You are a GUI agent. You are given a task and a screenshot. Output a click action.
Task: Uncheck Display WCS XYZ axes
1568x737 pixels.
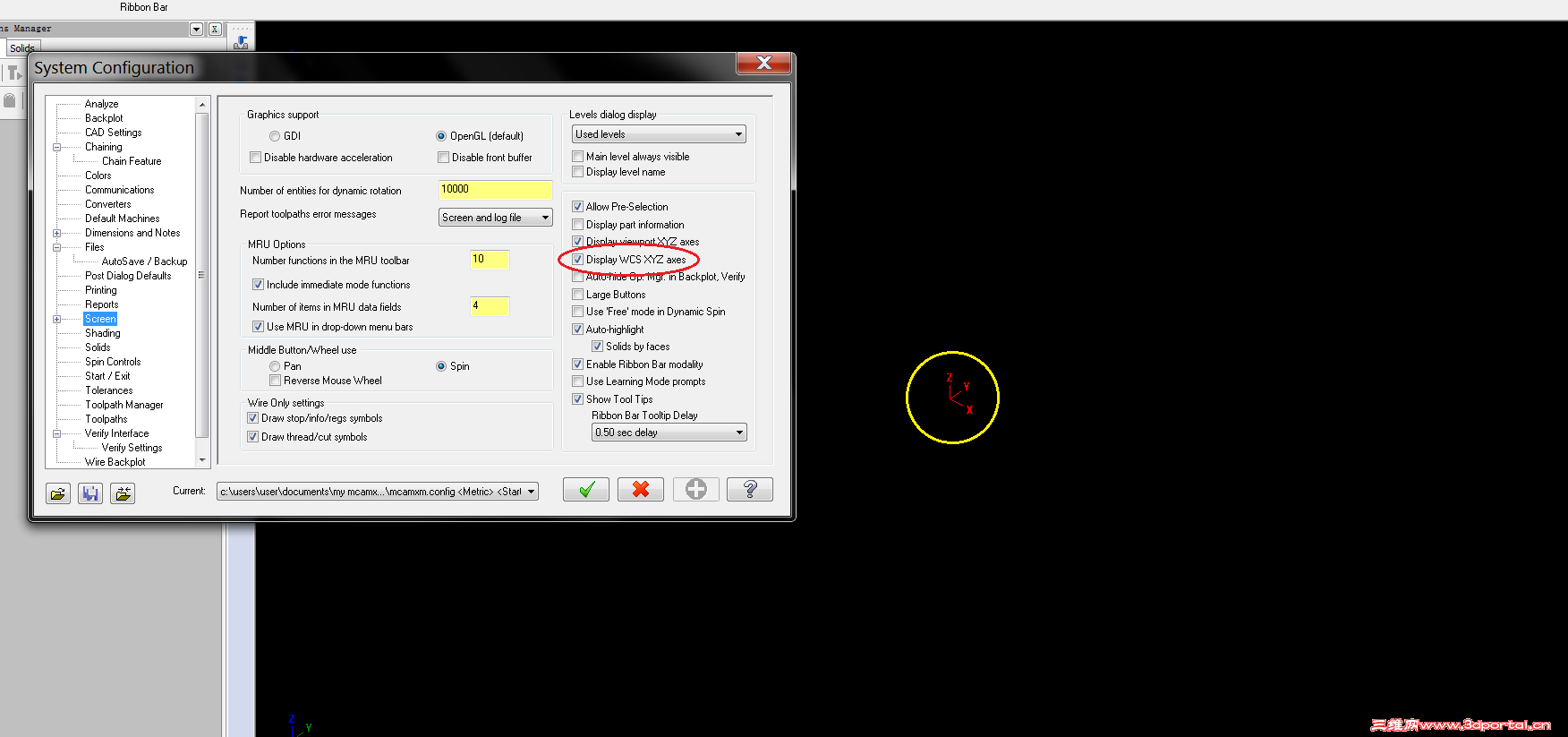click(x=578, y=260)
